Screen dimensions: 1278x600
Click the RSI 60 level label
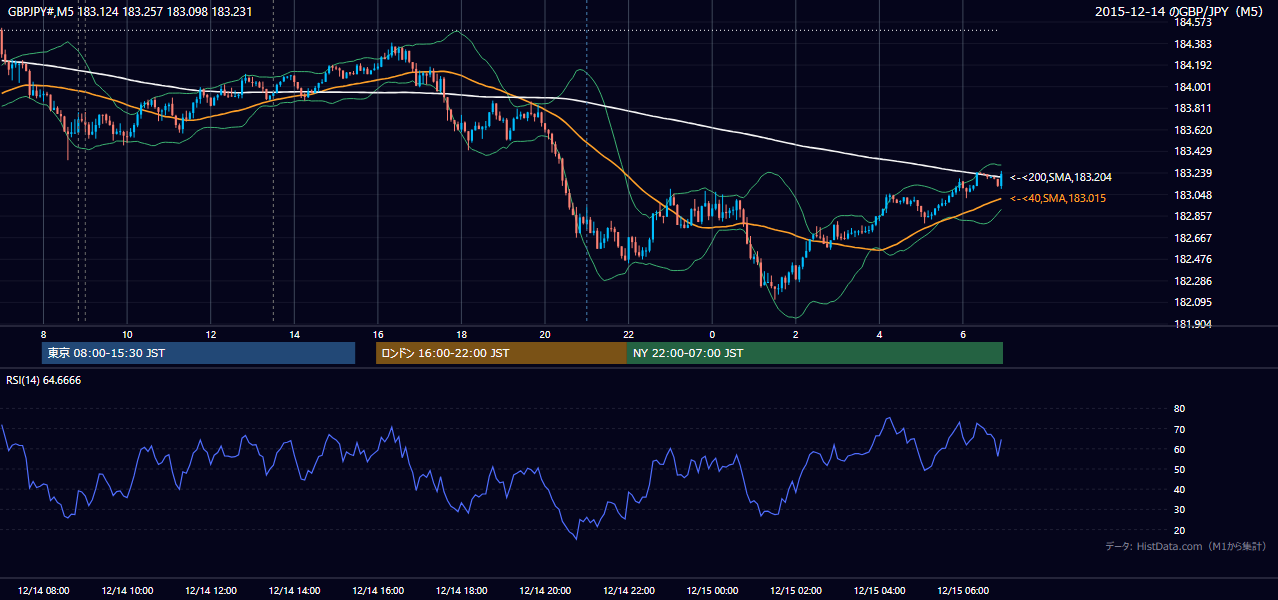tap(1179, 449)
